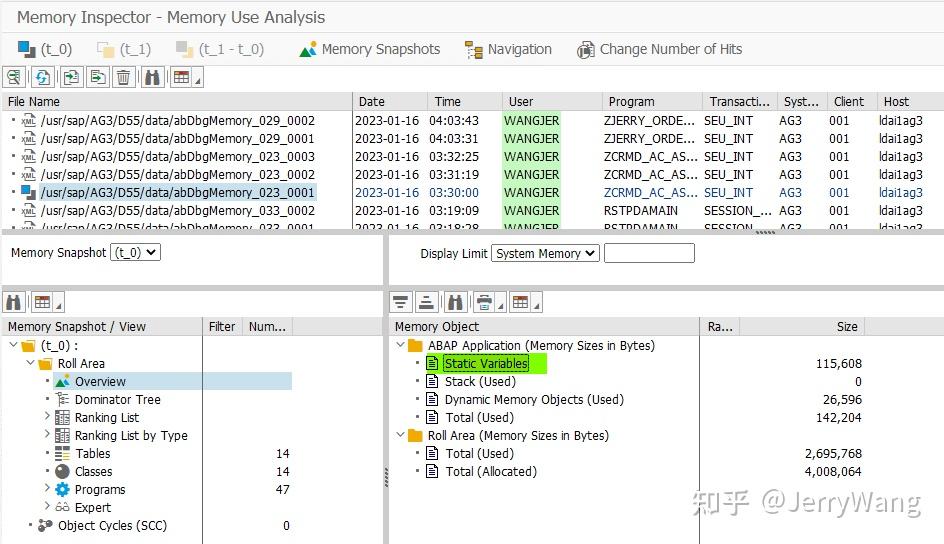Refresh the snapshot file list
The image size is (944, 544).
pos(42,77)
